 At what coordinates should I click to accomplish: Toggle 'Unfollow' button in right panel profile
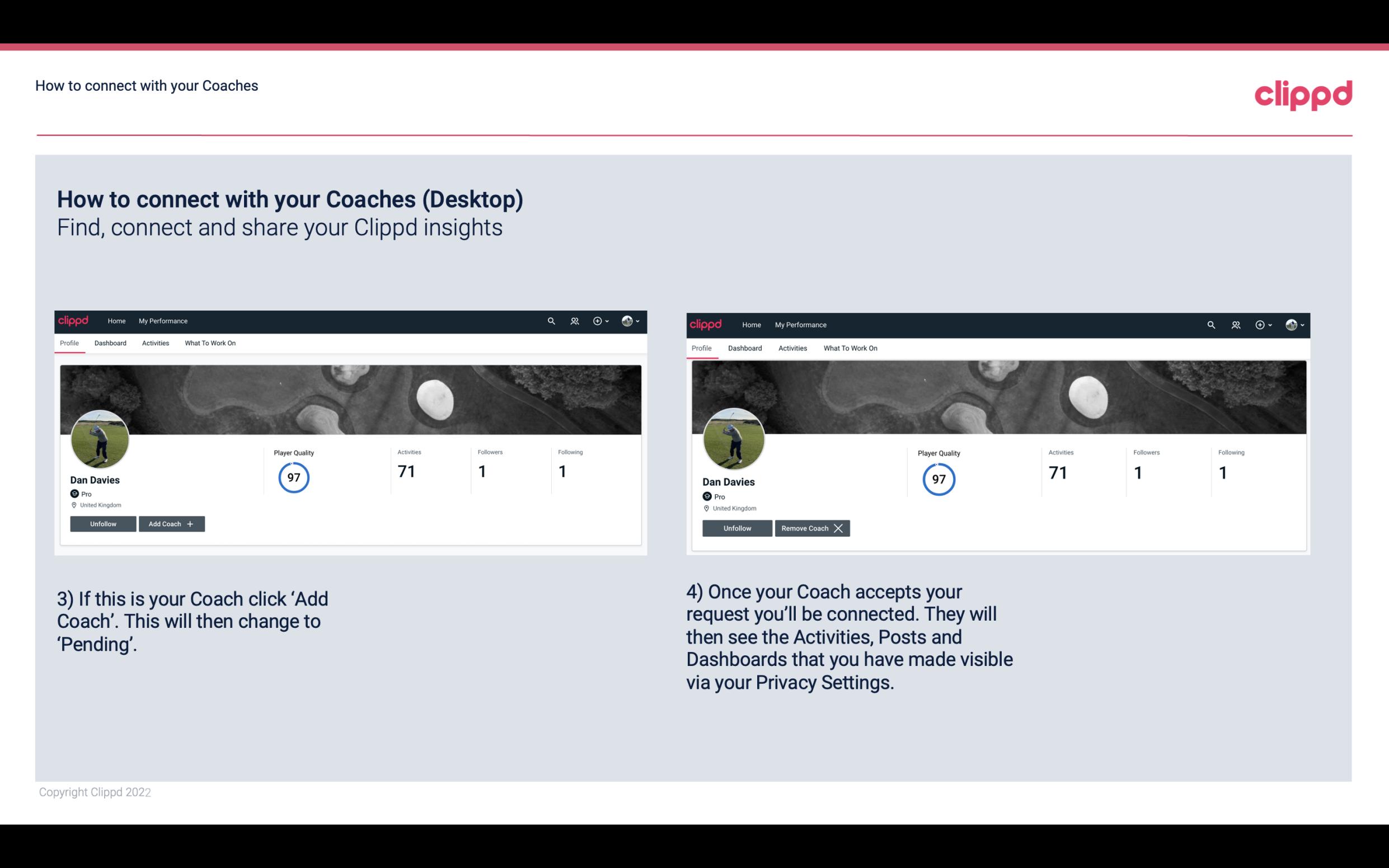(x=736, y=528)
